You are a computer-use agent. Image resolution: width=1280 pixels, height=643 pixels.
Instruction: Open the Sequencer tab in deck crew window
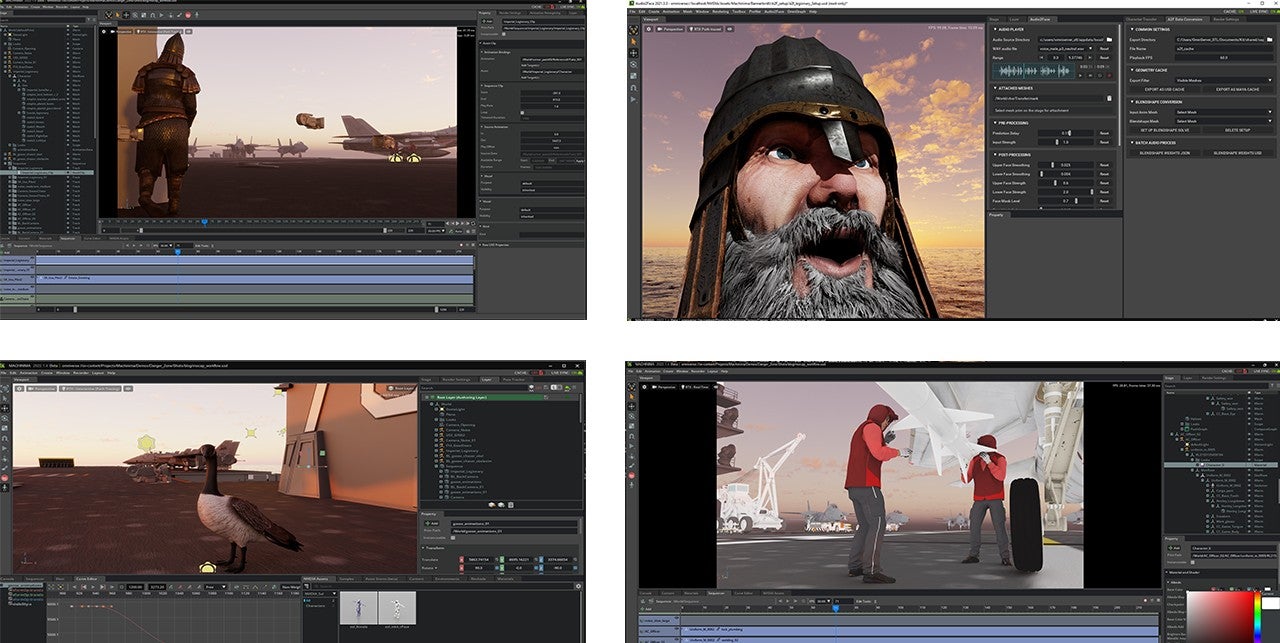(x=716, y=593)
